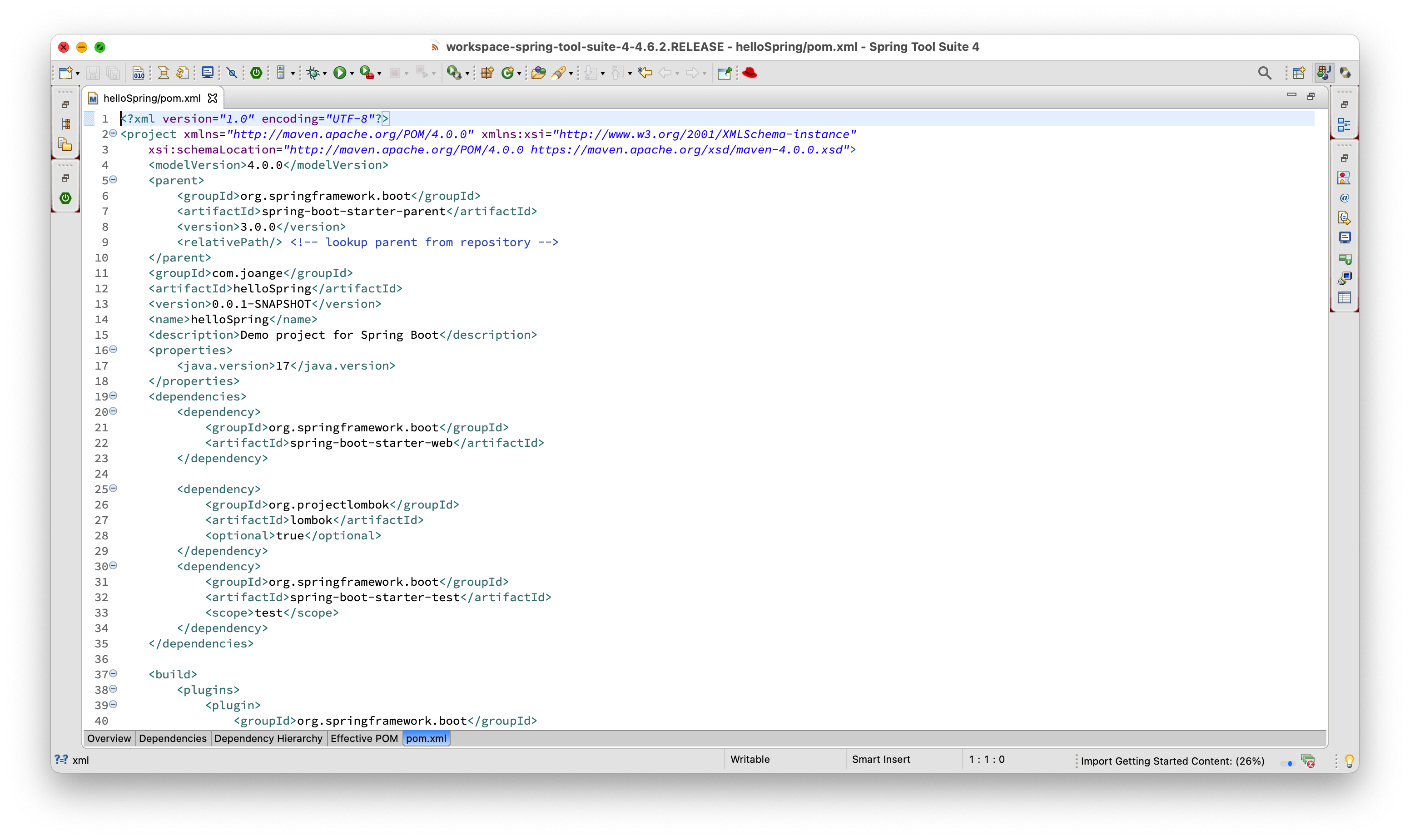Collapse the parent element at line 5
Screen dimensions: 1410x840
[113, 179]
